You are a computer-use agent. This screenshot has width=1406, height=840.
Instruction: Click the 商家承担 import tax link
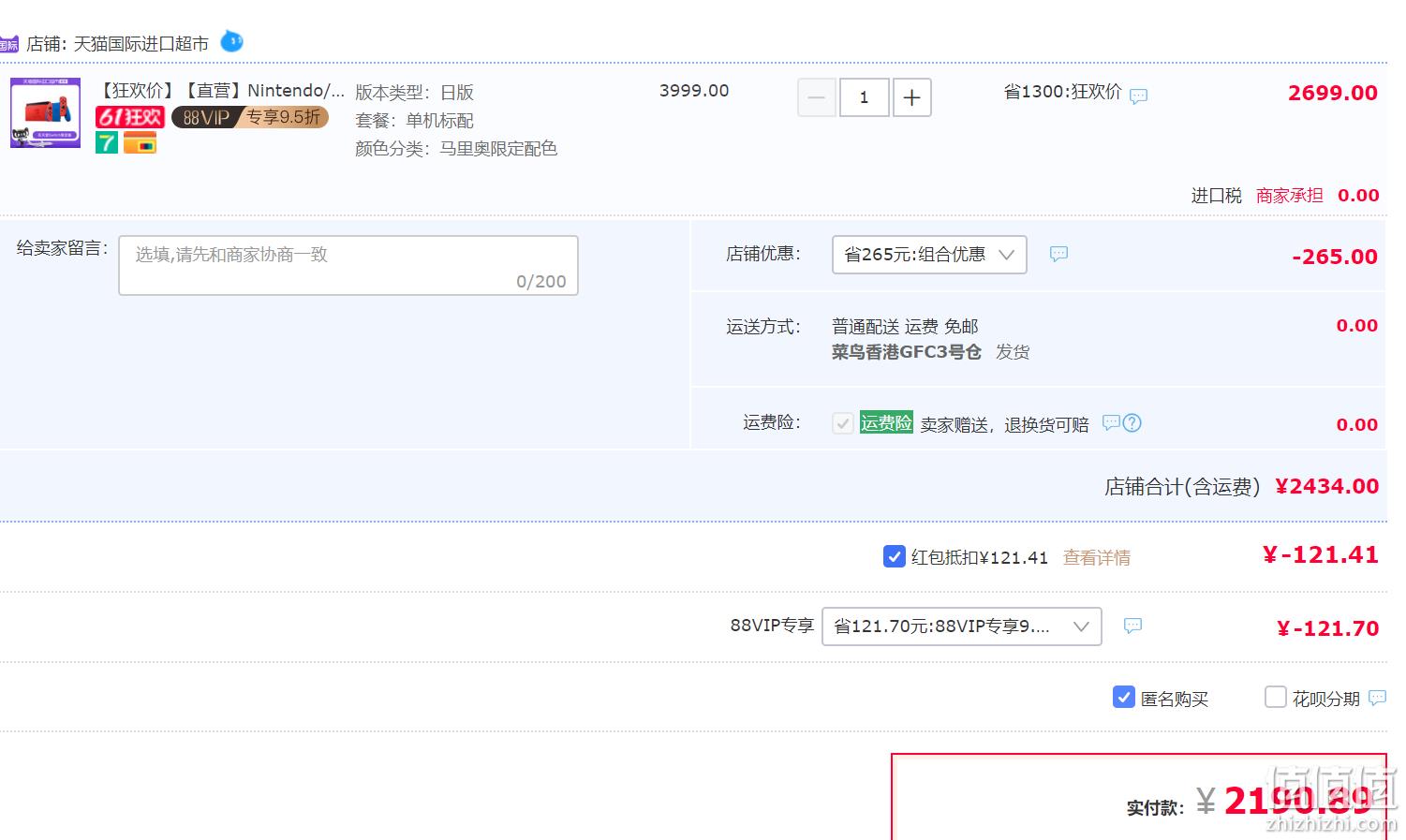(1289, 195)
